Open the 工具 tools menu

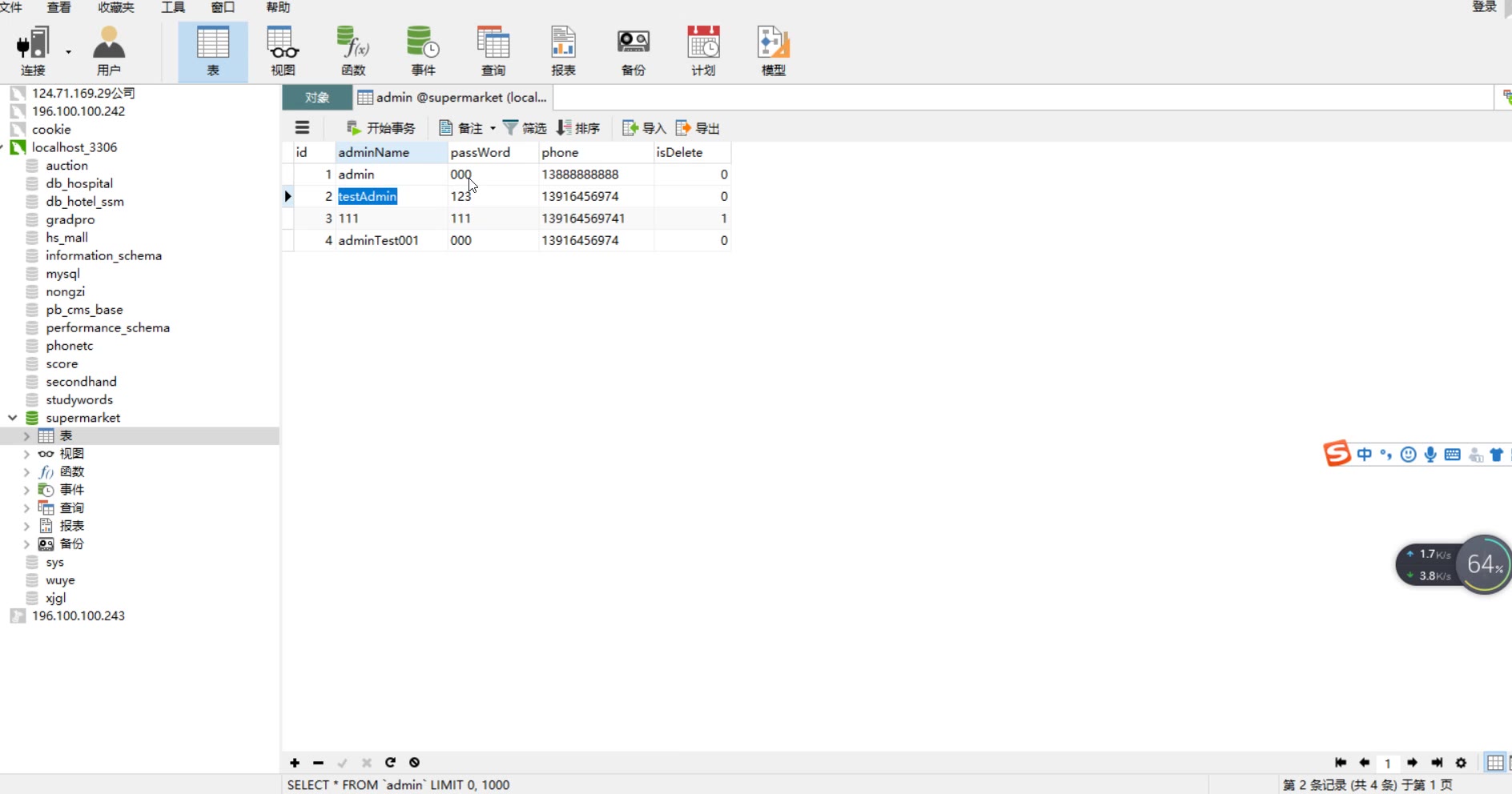pos(173,7)
